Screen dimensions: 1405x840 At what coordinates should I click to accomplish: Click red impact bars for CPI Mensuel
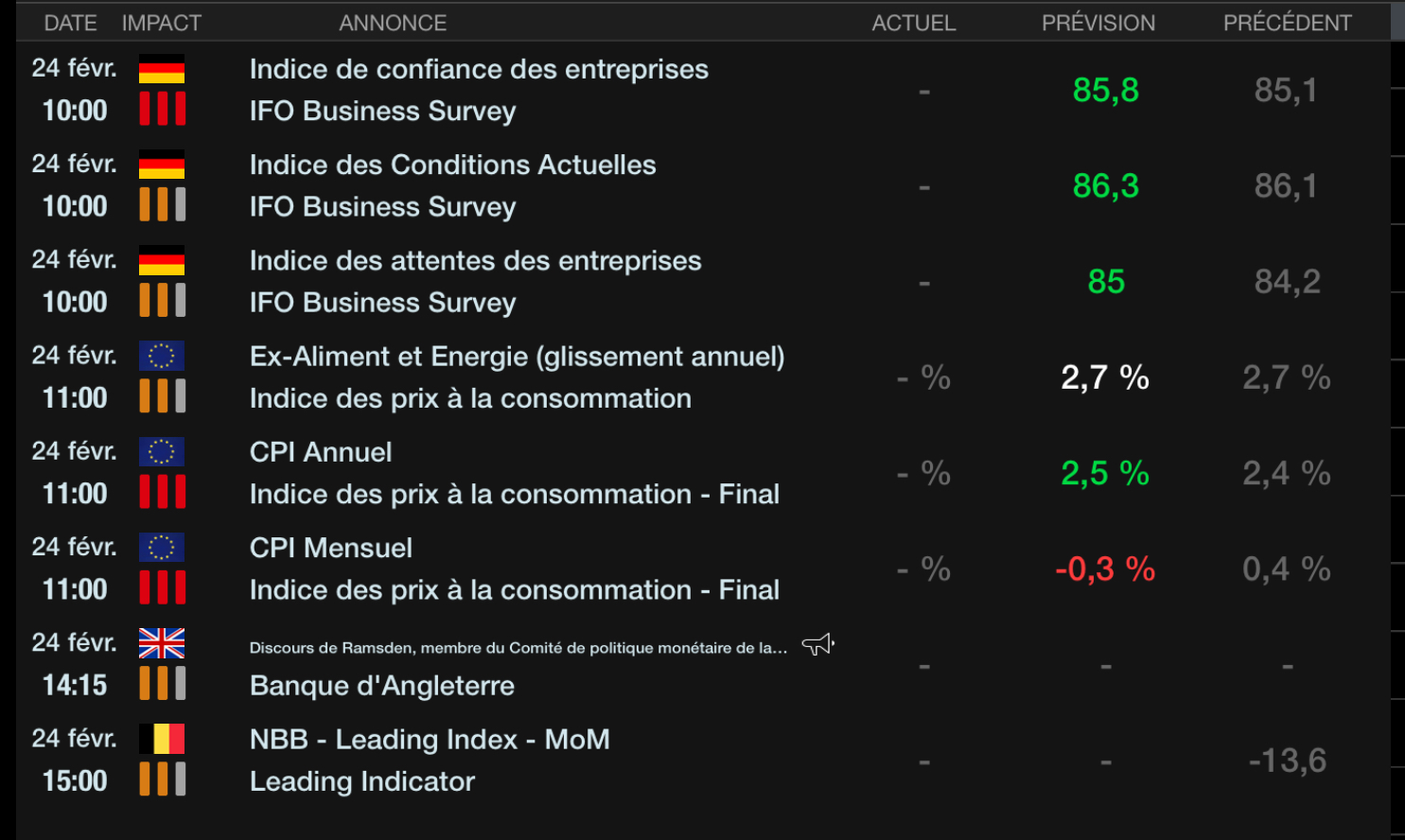click(x=162, y=587)
